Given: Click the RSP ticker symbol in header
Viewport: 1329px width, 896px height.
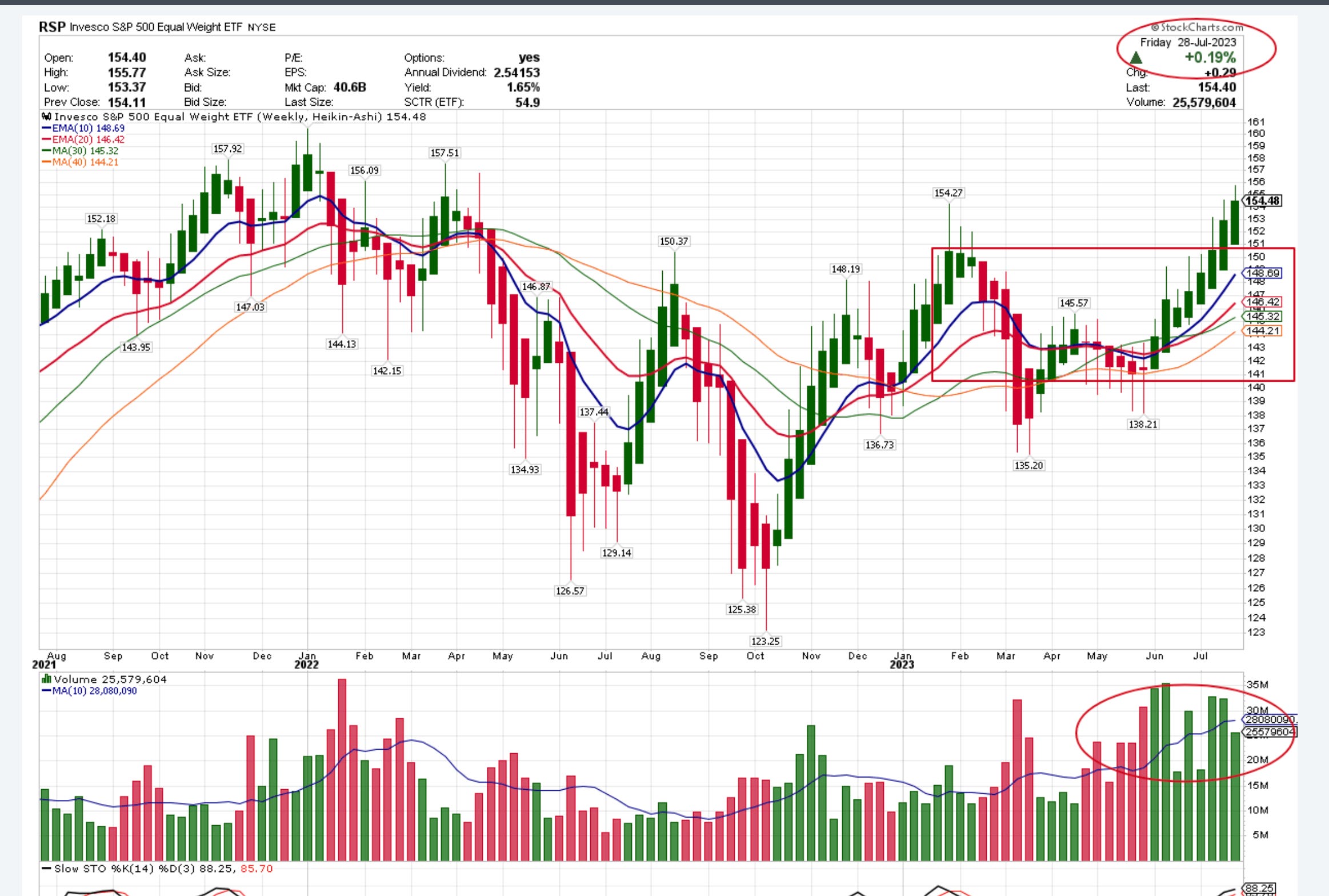Looking at the screenshot, I should pos(51,27).
